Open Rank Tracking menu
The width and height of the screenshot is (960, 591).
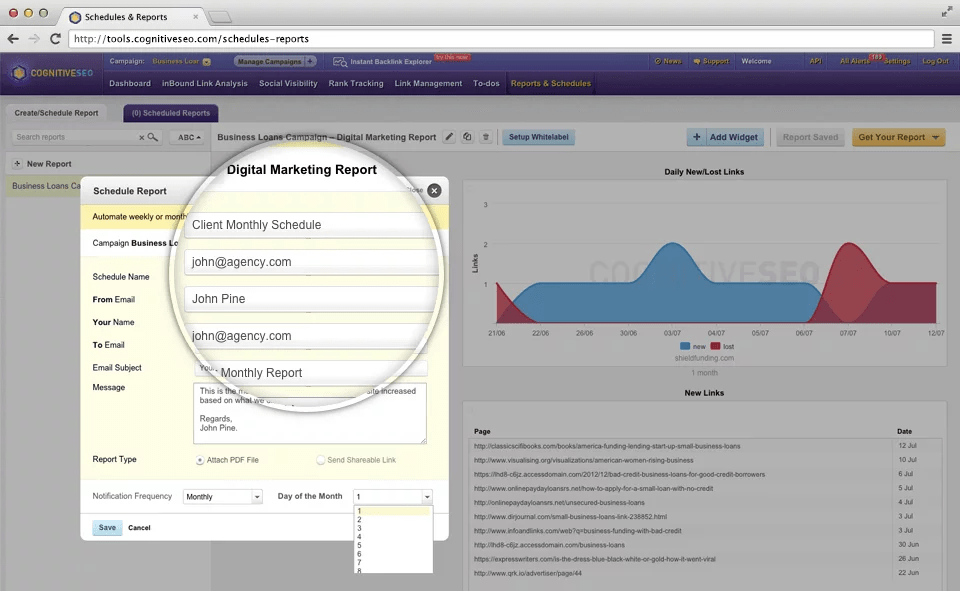356,83
